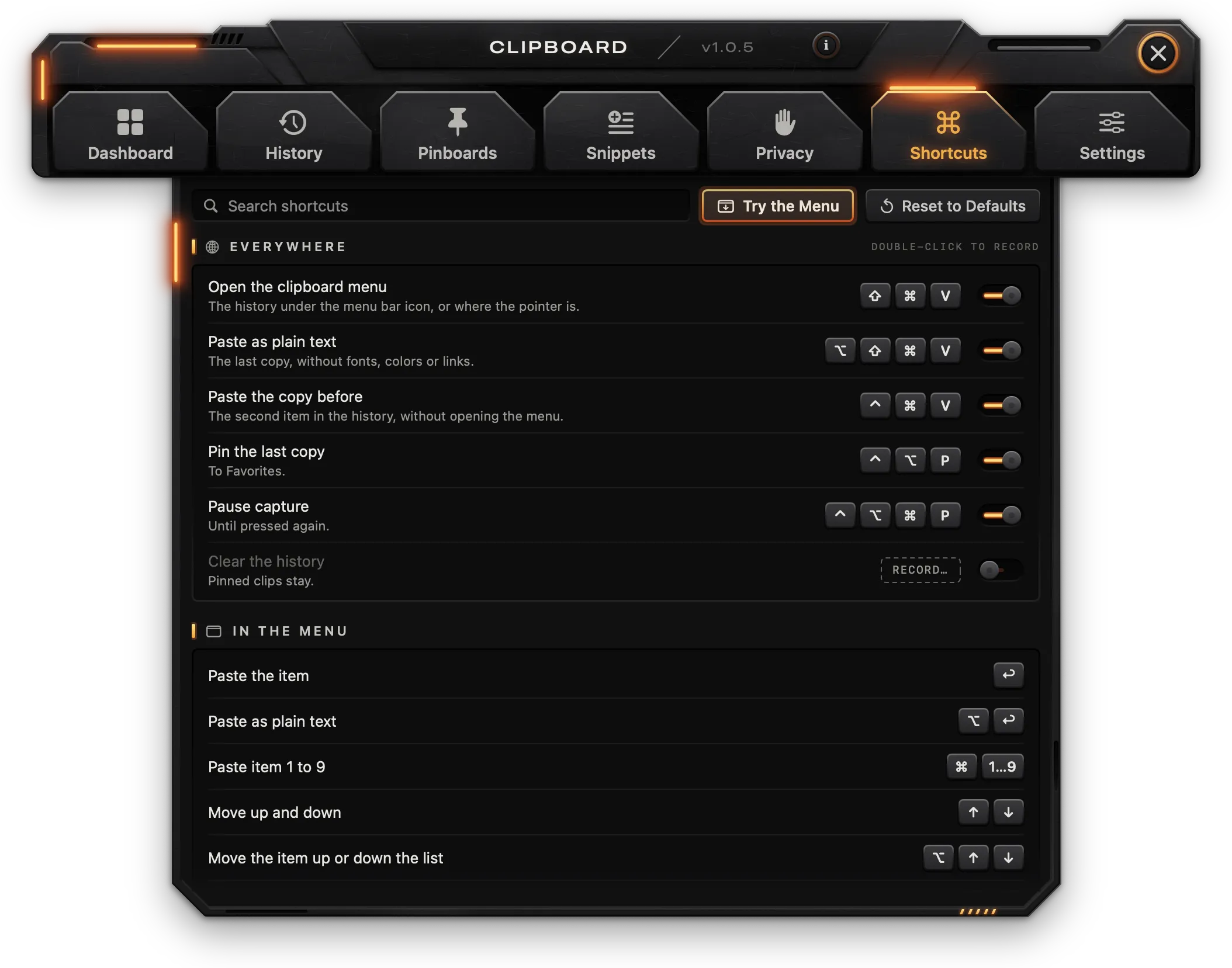Click the up arrow key in Move up and down
1232x968 pixels.
(x=973, y=812)
